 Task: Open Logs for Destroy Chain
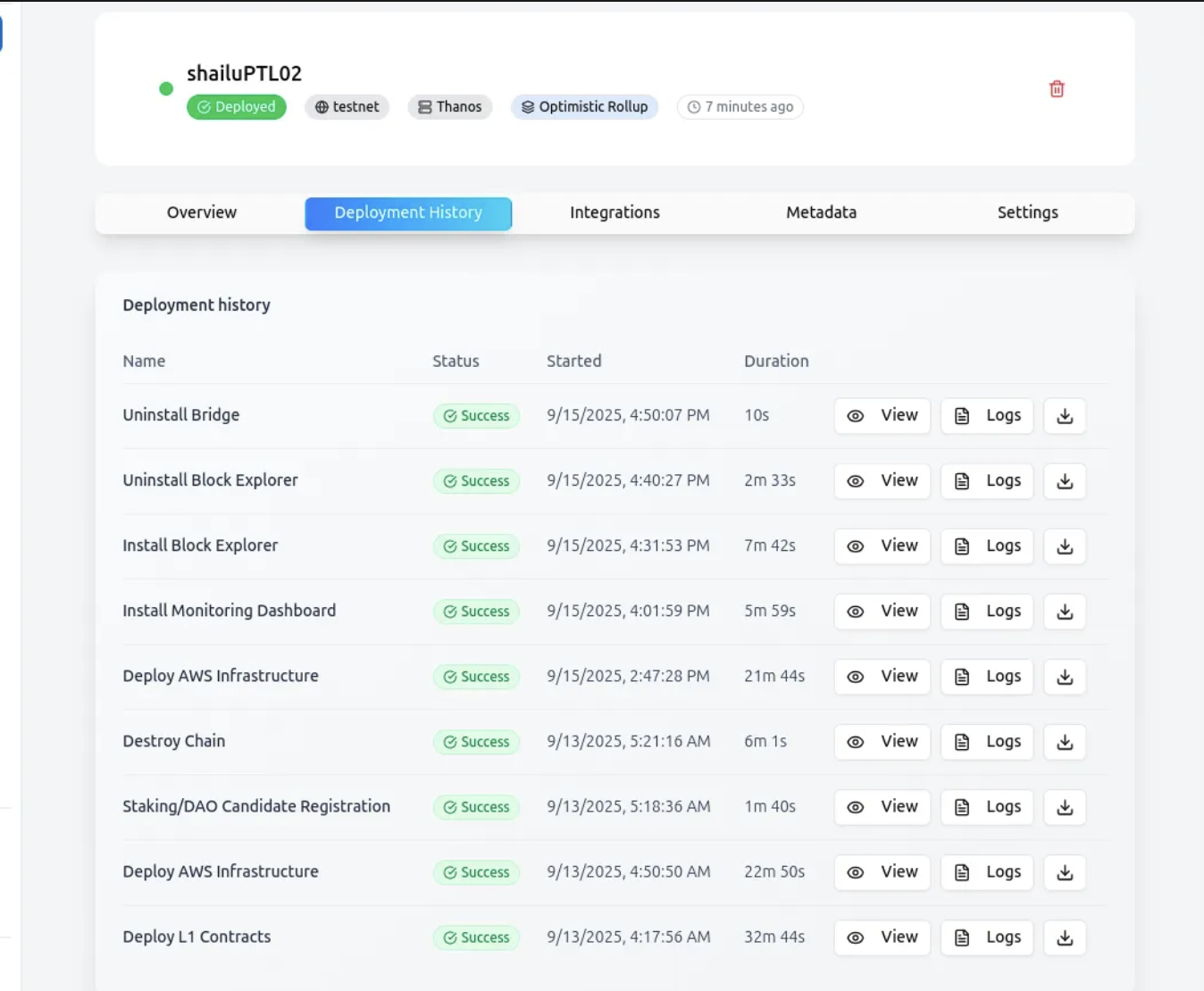[x=987, y=742]
